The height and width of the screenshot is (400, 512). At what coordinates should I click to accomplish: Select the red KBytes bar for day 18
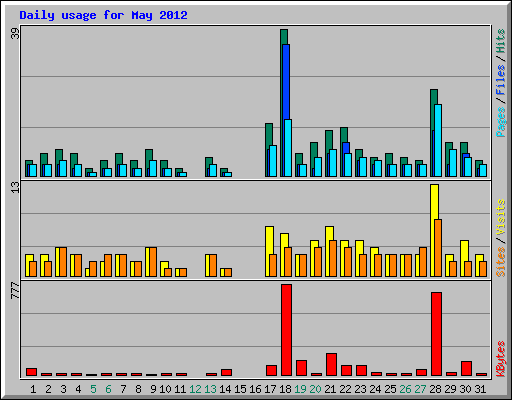tap(286, 330)
